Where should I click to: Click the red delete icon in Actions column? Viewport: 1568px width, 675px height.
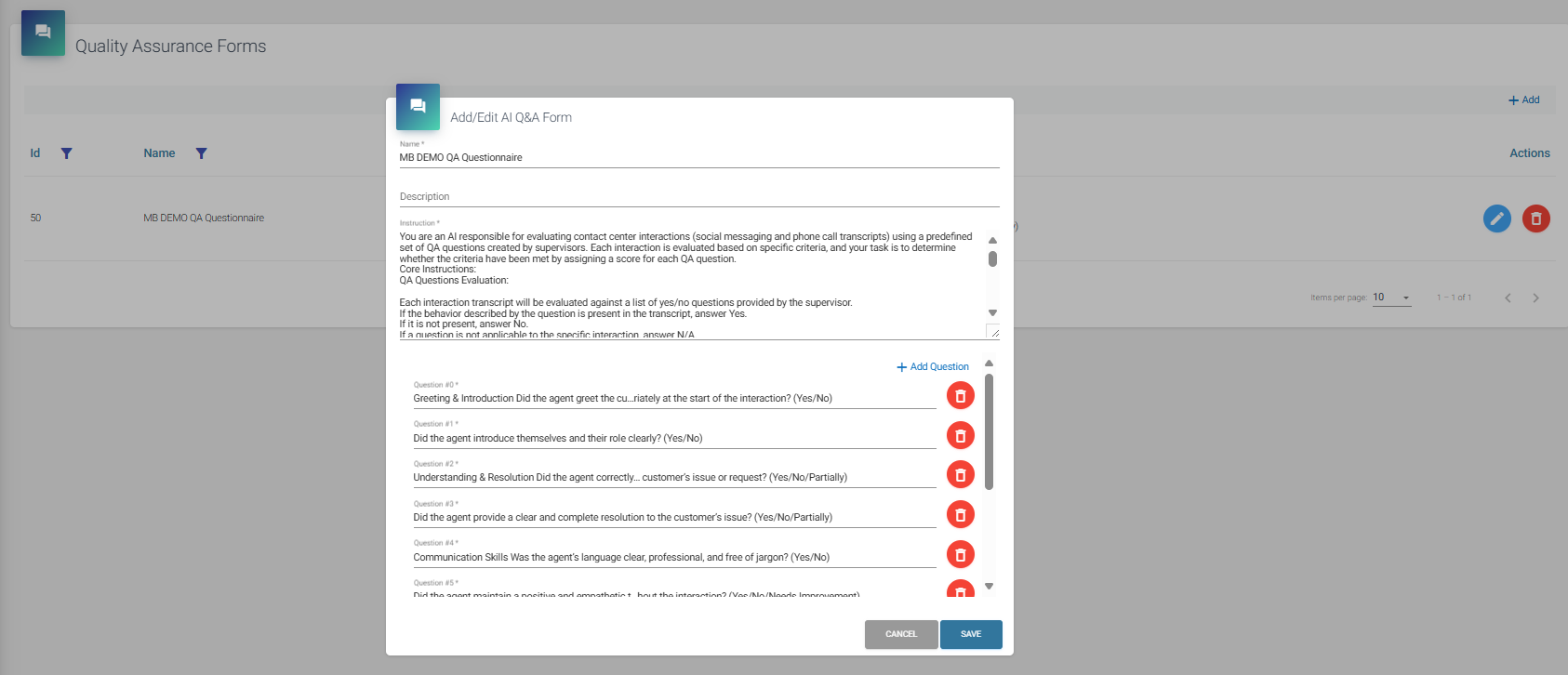(1535, 218)
